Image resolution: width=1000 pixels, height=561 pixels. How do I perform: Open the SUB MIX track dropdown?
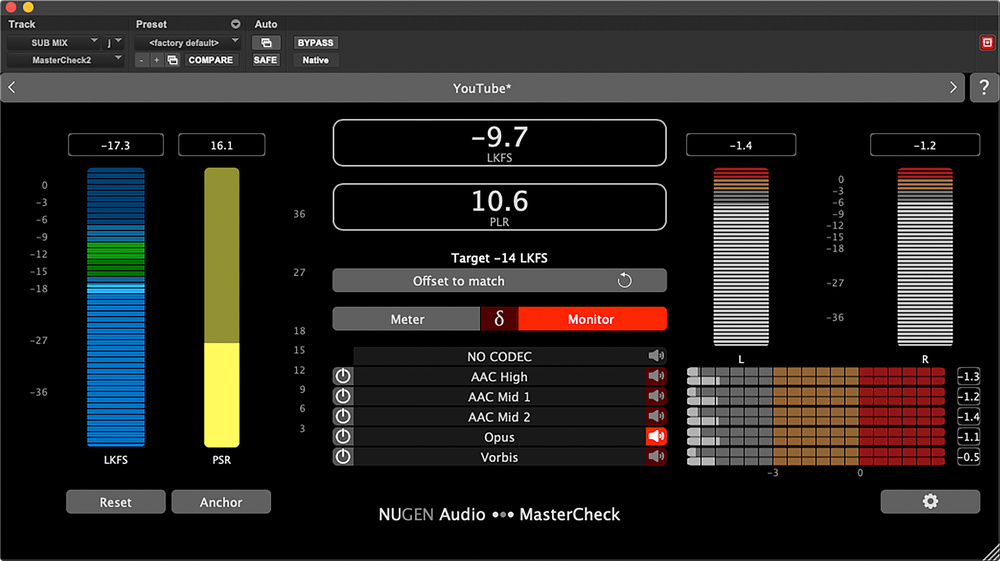(x=54, y=43)
